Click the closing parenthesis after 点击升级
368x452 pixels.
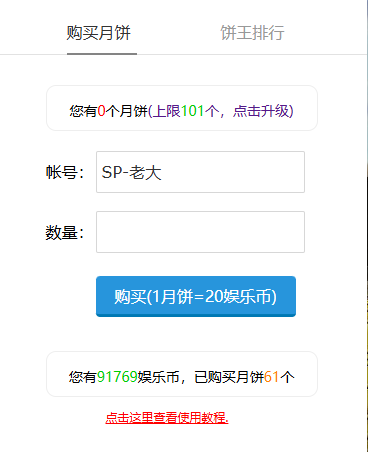[291, 111]
